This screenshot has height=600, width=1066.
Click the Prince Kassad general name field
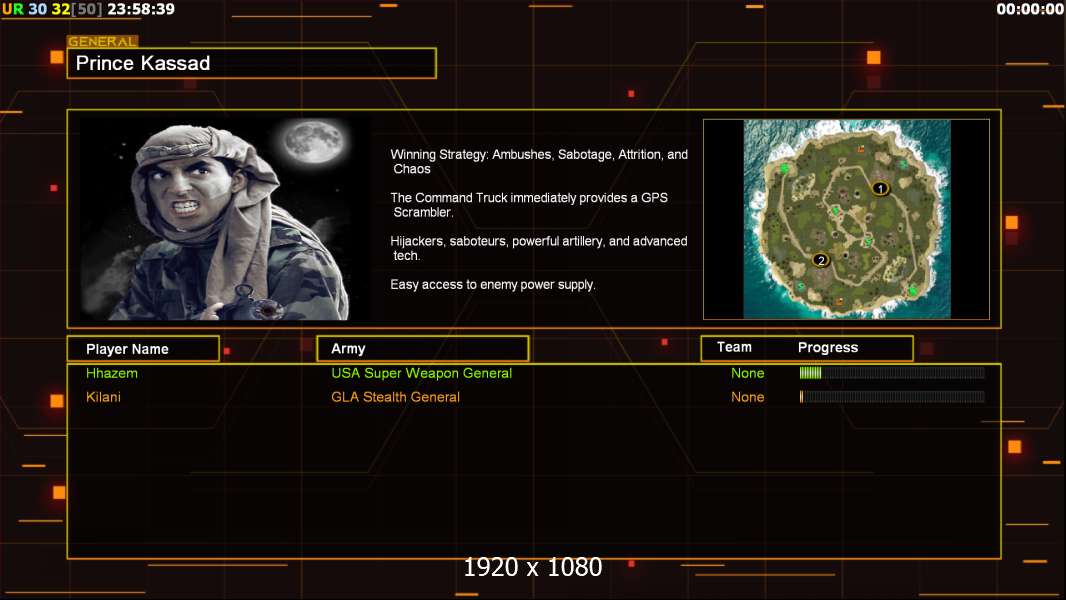[252, 63]
